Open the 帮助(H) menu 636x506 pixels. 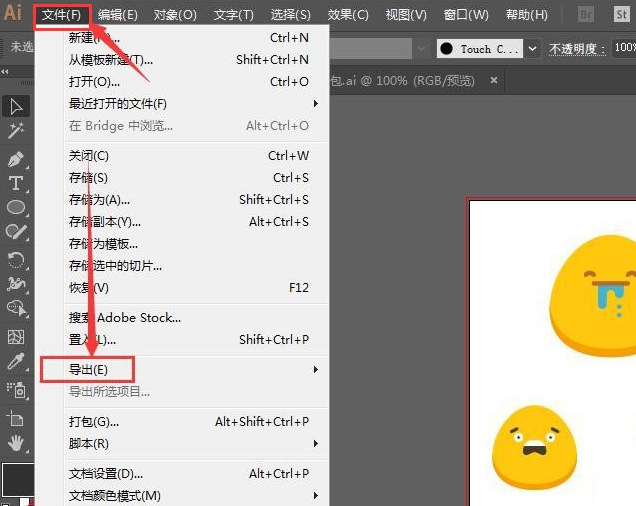(526, 15)
